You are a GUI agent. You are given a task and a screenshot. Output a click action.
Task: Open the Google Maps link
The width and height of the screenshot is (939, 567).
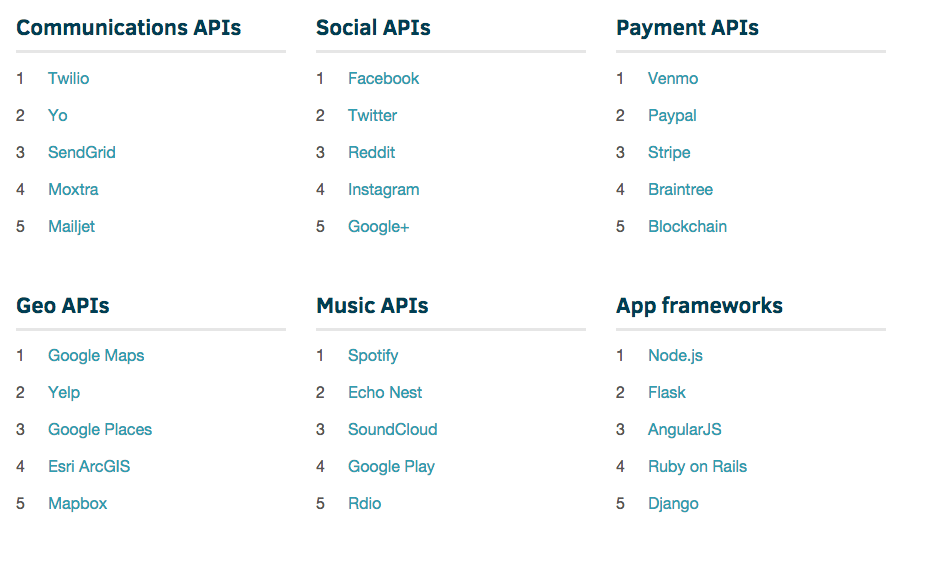point(96,355)
